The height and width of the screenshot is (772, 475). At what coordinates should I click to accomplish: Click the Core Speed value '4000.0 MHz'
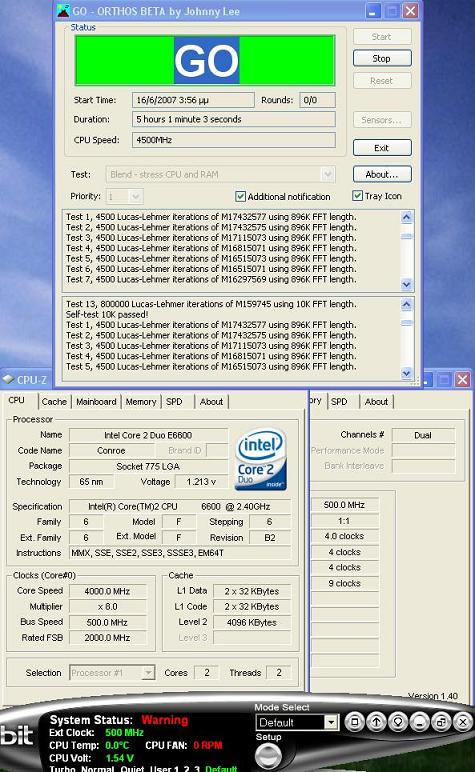(107, 591)
